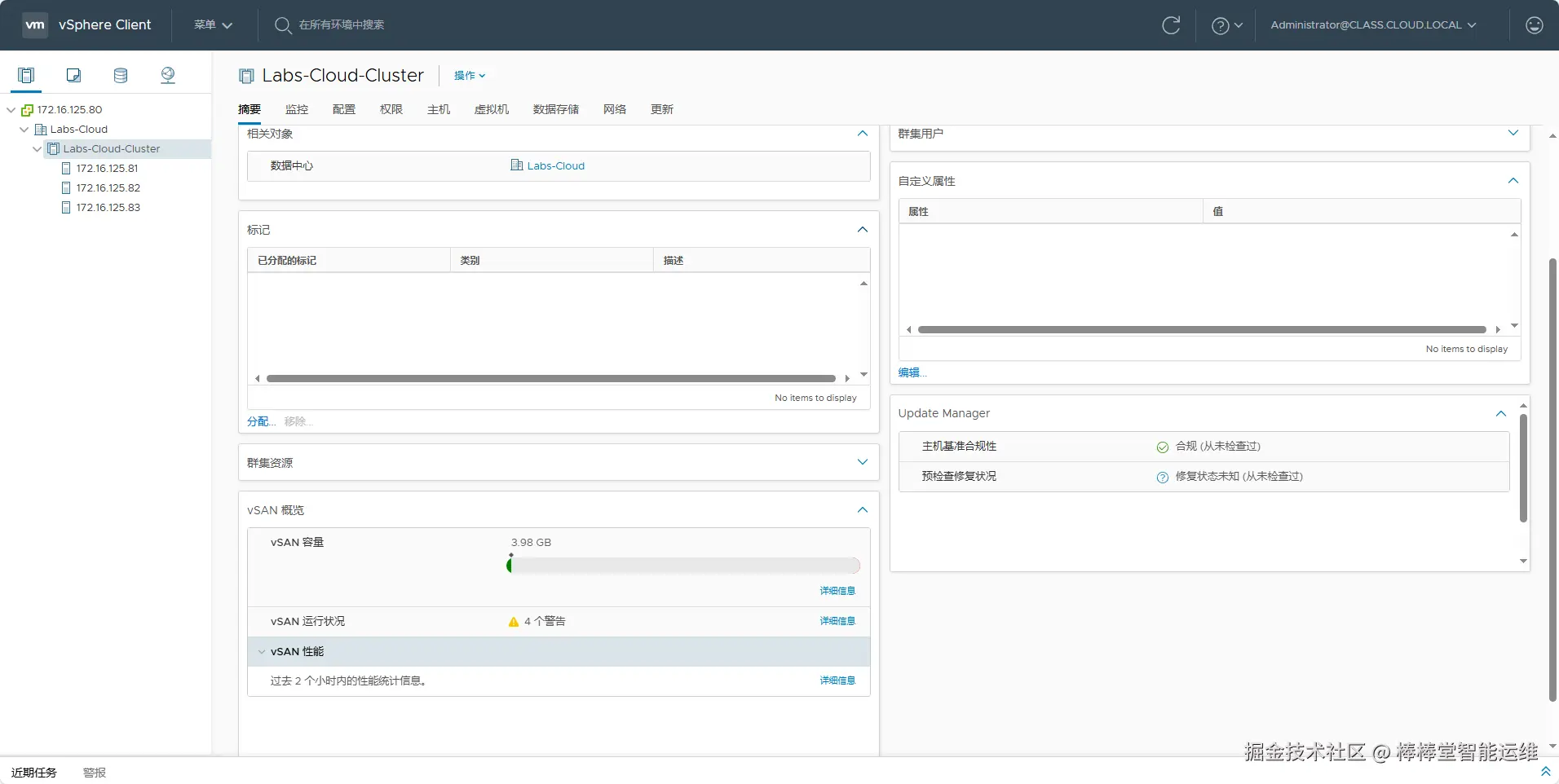
Task: Open the 警报 bottom tab
Action: tap(95, 773)
